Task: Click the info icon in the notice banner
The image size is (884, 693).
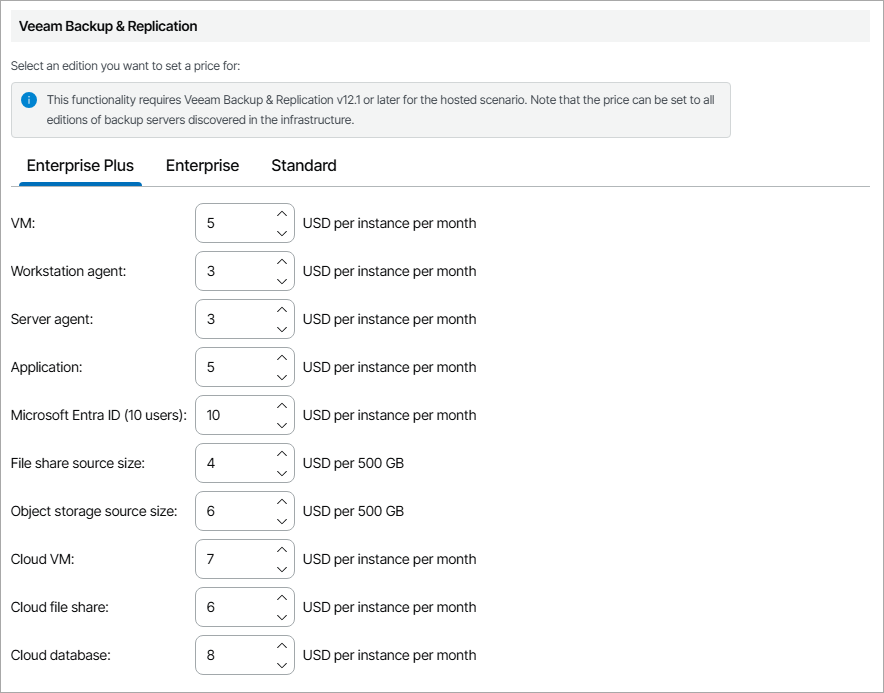Action: click(29, 100)
